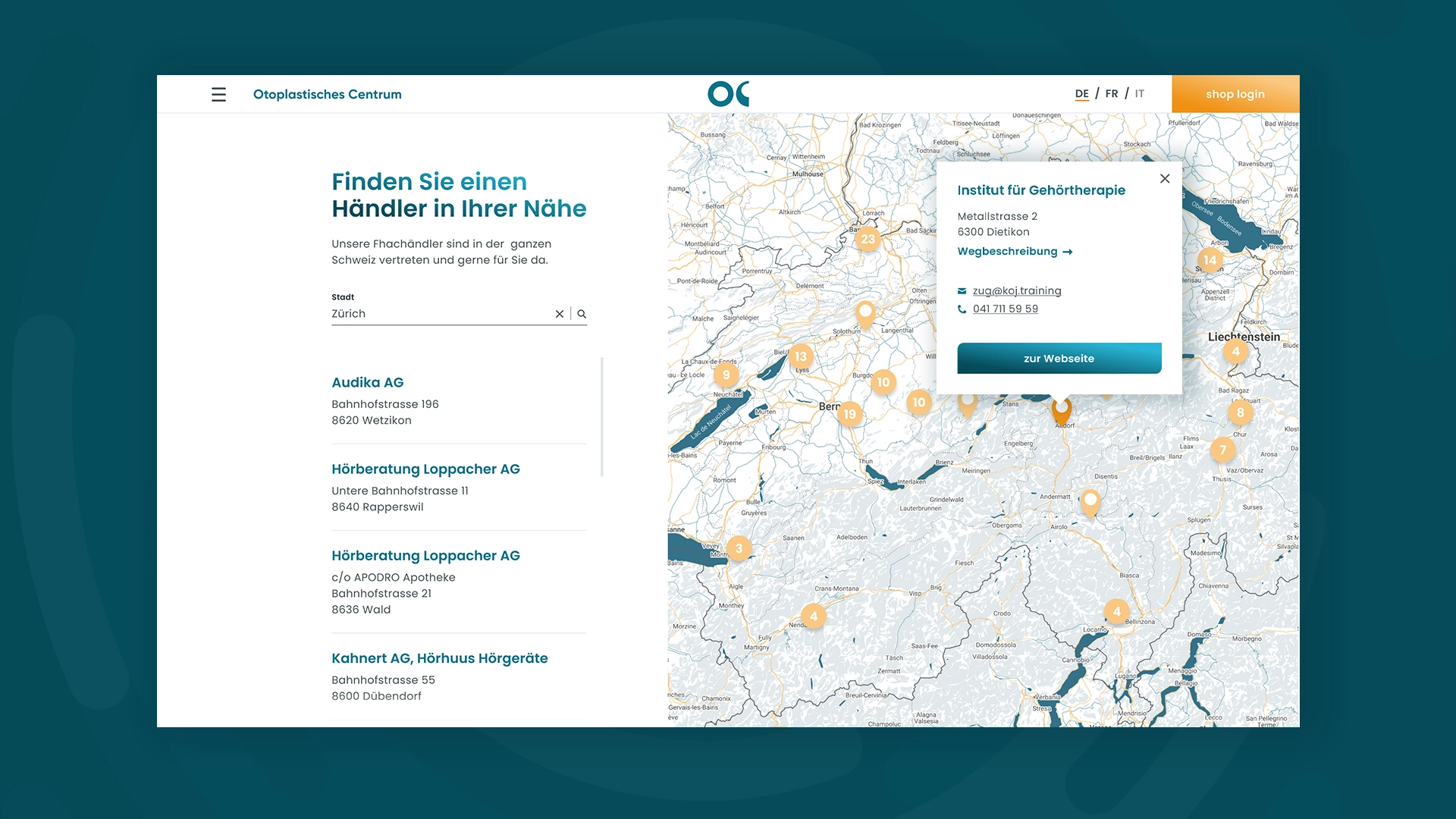Open the hamburger navigation menu

tap(218, 94)
